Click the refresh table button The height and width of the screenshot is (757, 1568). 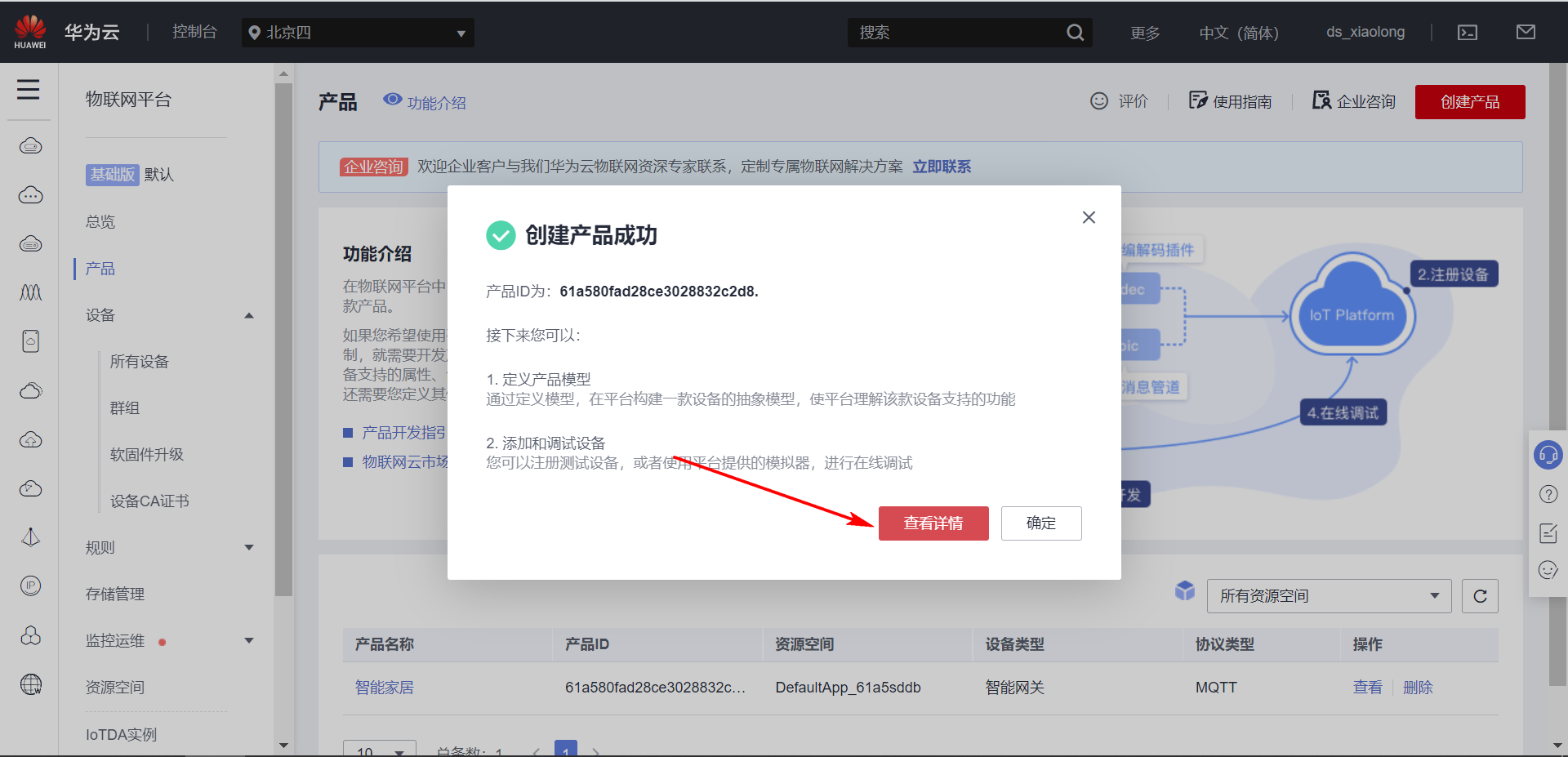tap(1480, 596)
